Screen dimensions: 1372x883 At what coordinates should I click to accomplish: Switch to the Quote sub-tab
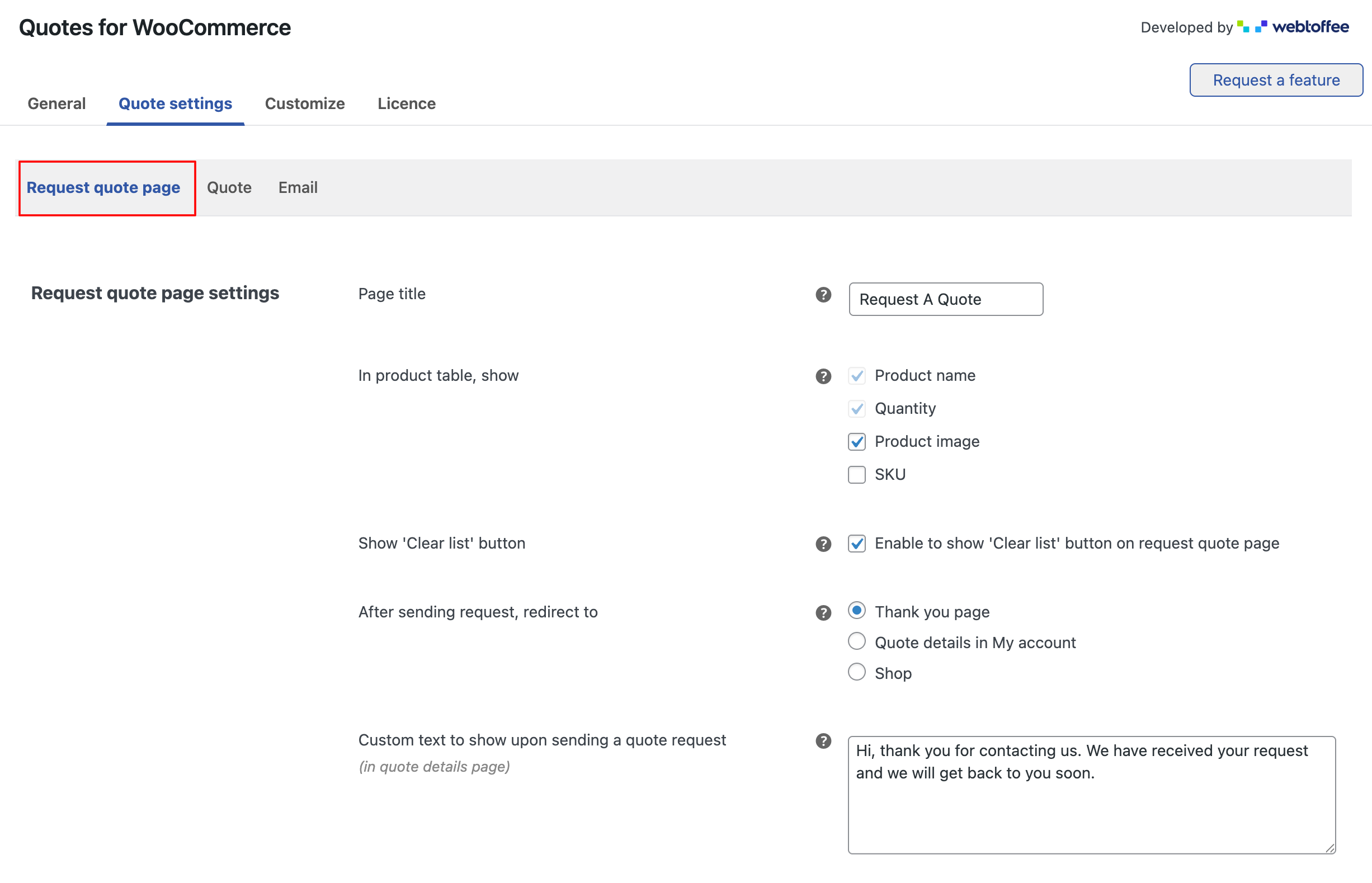tap(229, 187)
